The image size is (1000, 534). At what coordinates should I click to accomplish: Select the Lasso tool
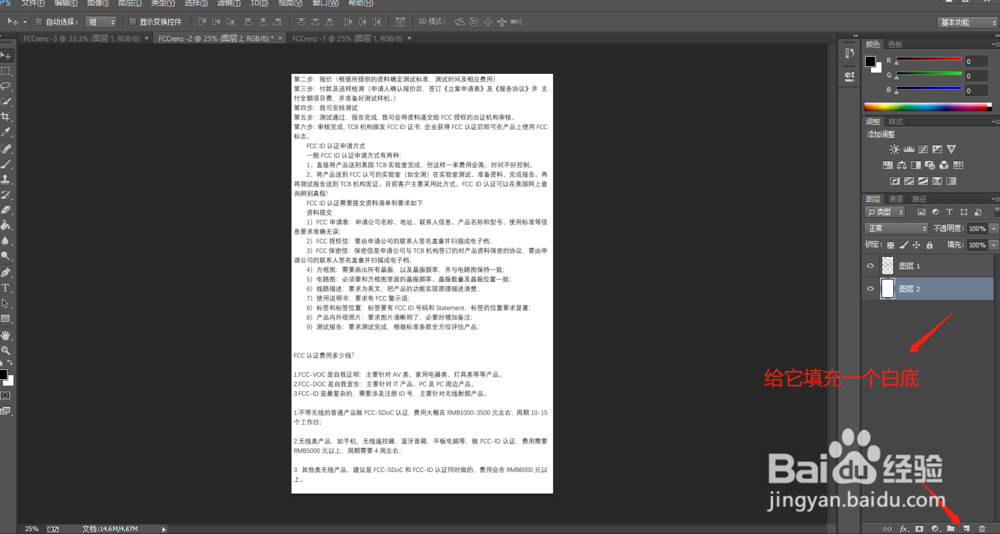pyautogui.click(x=6, y=86)
